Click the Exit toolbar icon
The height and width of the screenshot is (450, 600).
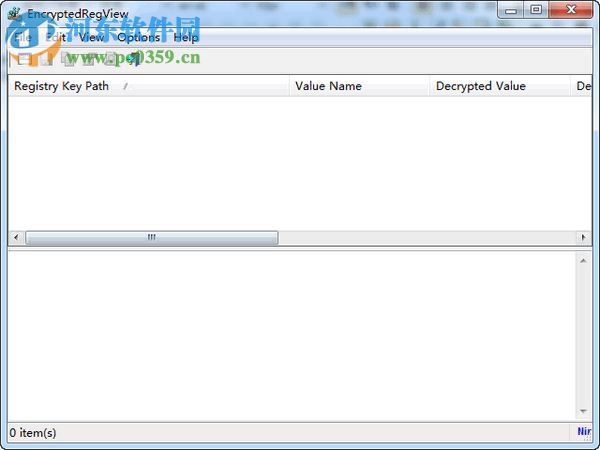(133, 59)
